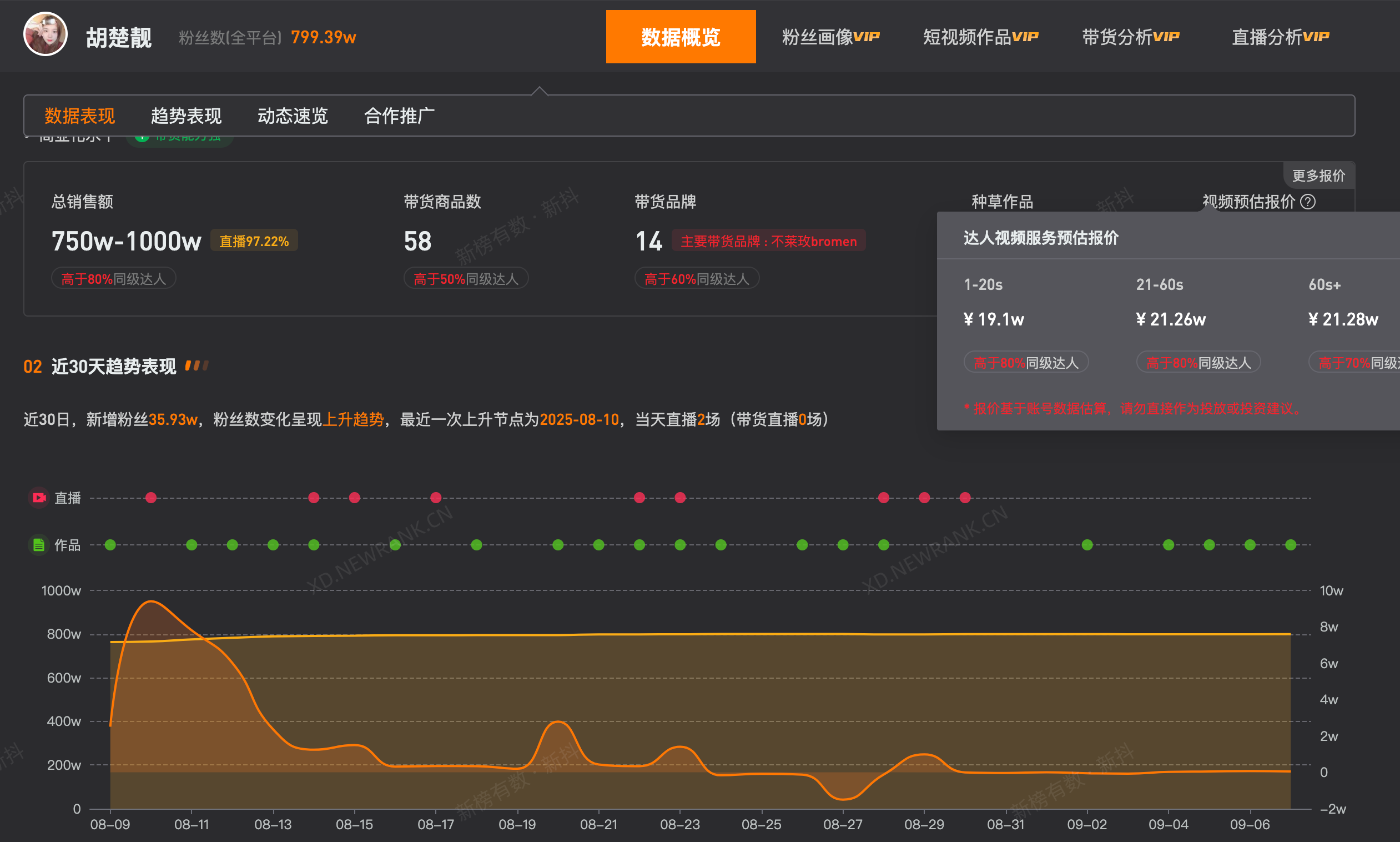This screenshot has width=1400, height=842.
Task: Open the help icon beside 视频预估报价
Action: 1309,202
